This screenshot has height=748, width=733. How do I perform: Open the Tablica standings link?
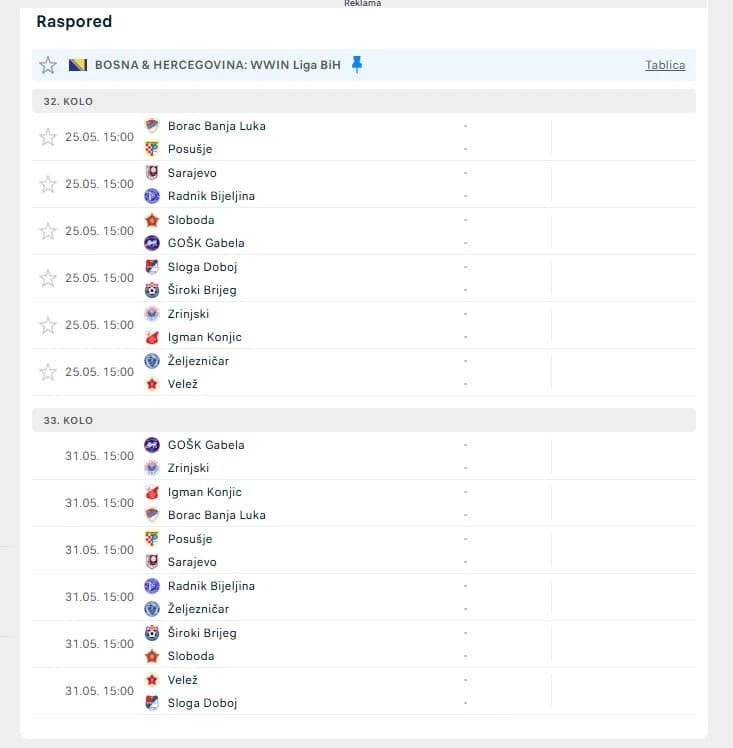pyautogui.click(x=665, y=65)
